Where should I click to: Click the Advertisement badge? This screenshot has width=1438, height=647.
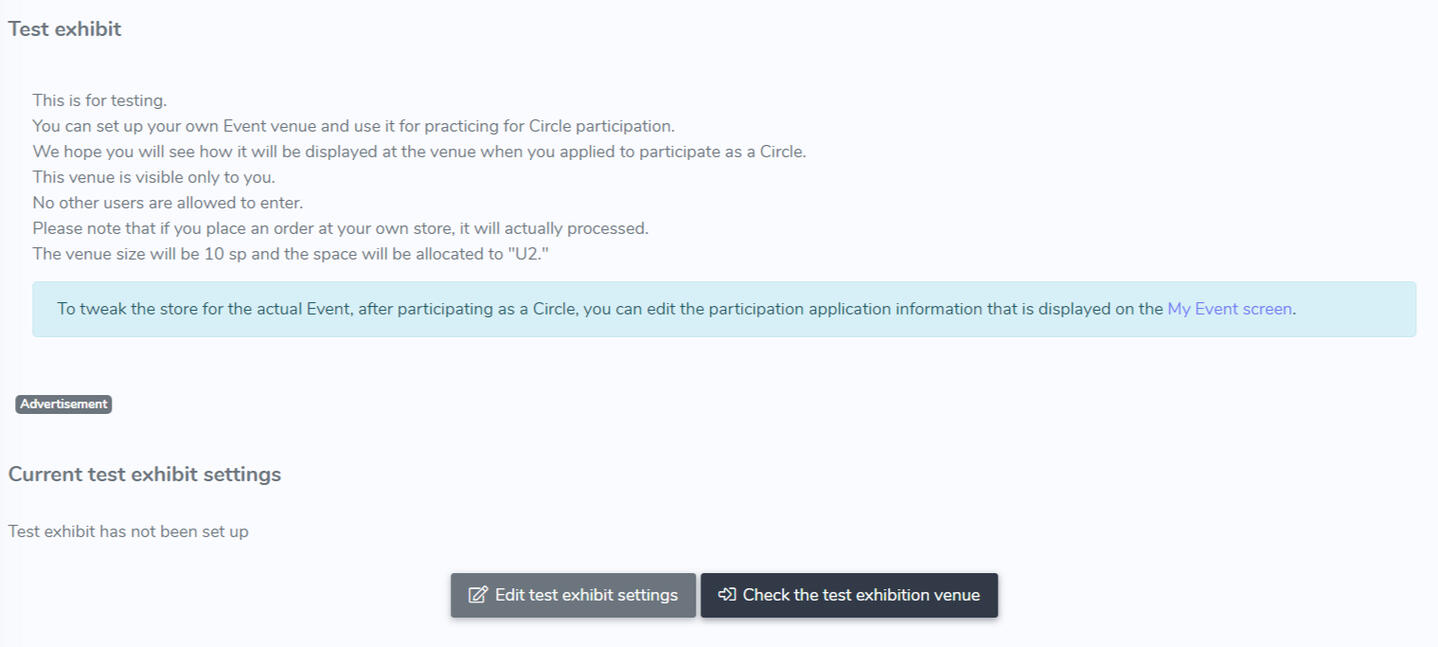(64, 404)
